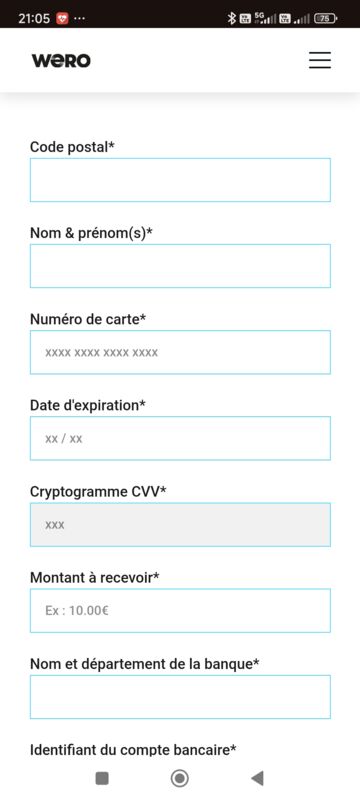
Task: Tap the Identifiant du compte bancaire label
Action: [x=133, y=750]
